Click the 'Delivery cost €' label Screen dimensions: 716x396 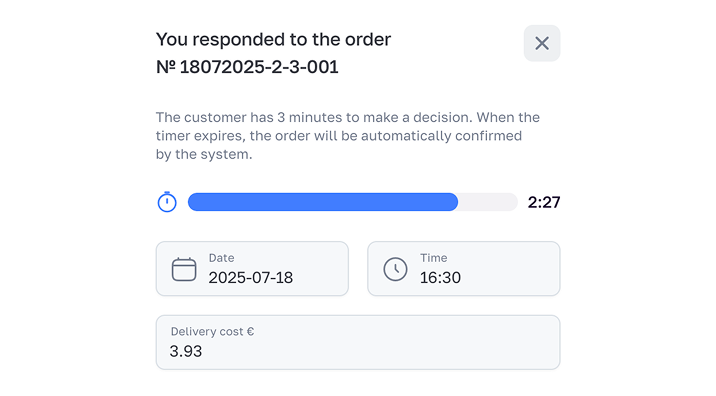(x=212, y=332)
